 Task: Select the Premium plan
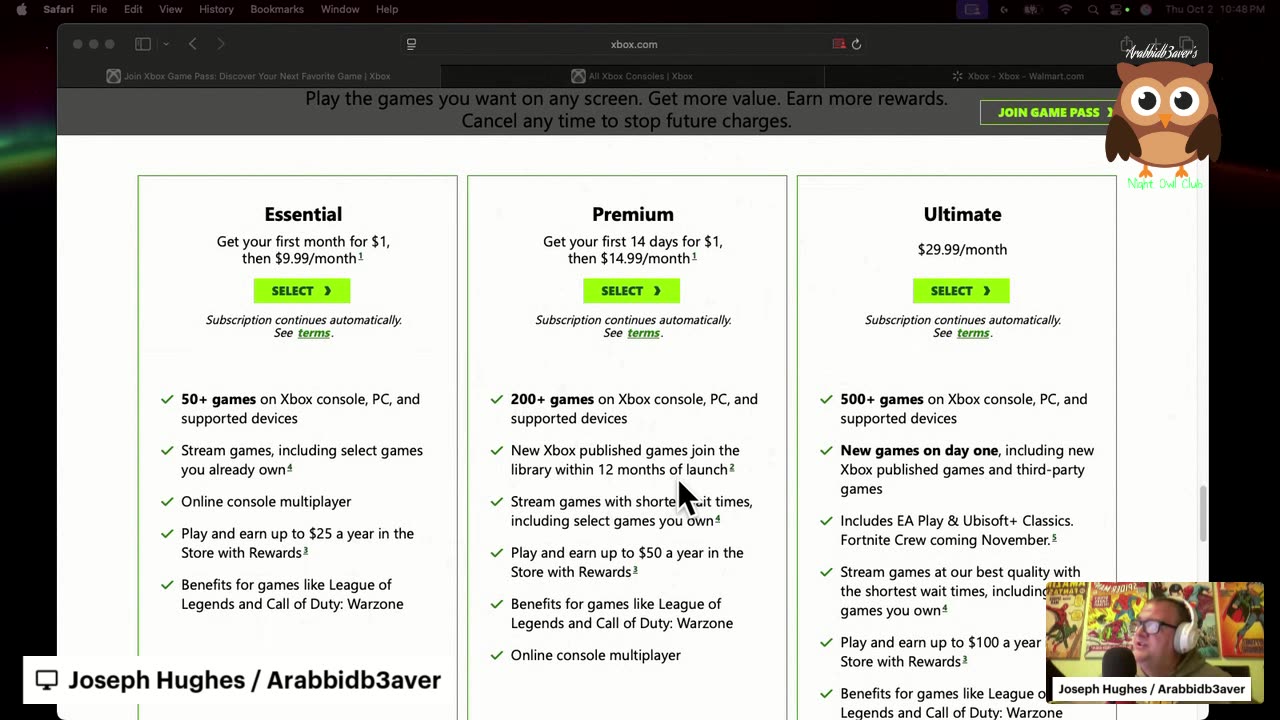(x=631, y=291)
